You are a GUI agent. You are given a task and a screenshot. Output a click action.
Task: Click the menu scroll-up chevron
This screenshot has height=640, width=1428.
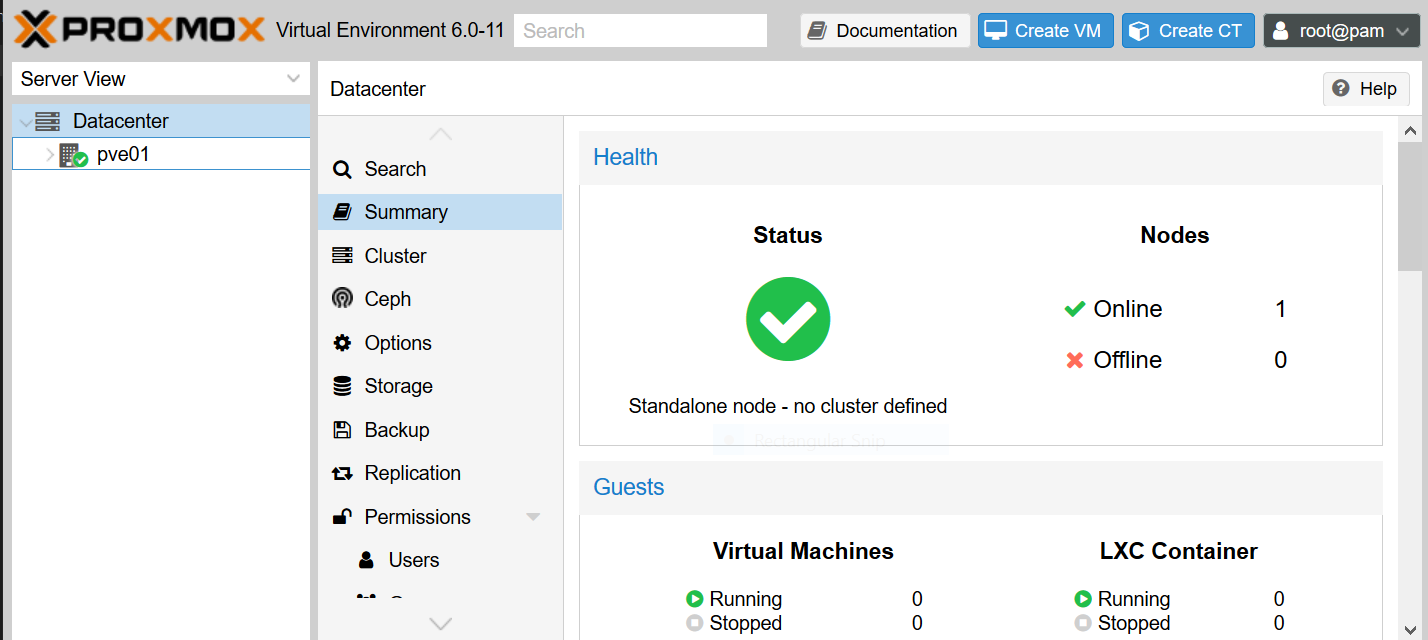pyautogui.click(x=440, y=135)
